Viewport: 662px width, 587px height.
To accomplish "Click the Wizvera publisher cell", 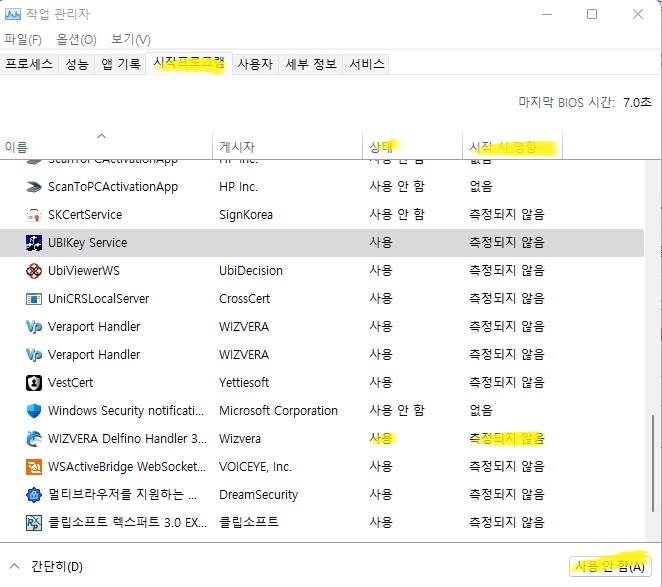I will [240, 439].
